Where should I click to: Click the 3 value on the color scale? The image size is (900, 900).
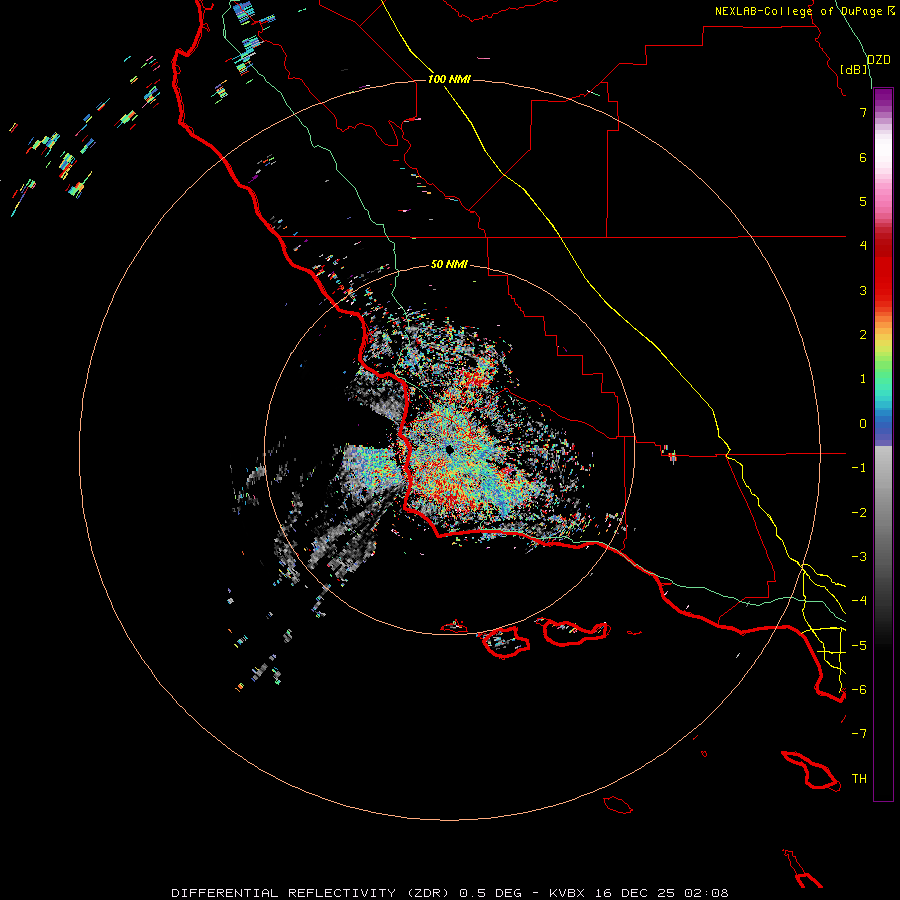pyautogui.click(x=863, y=290)
